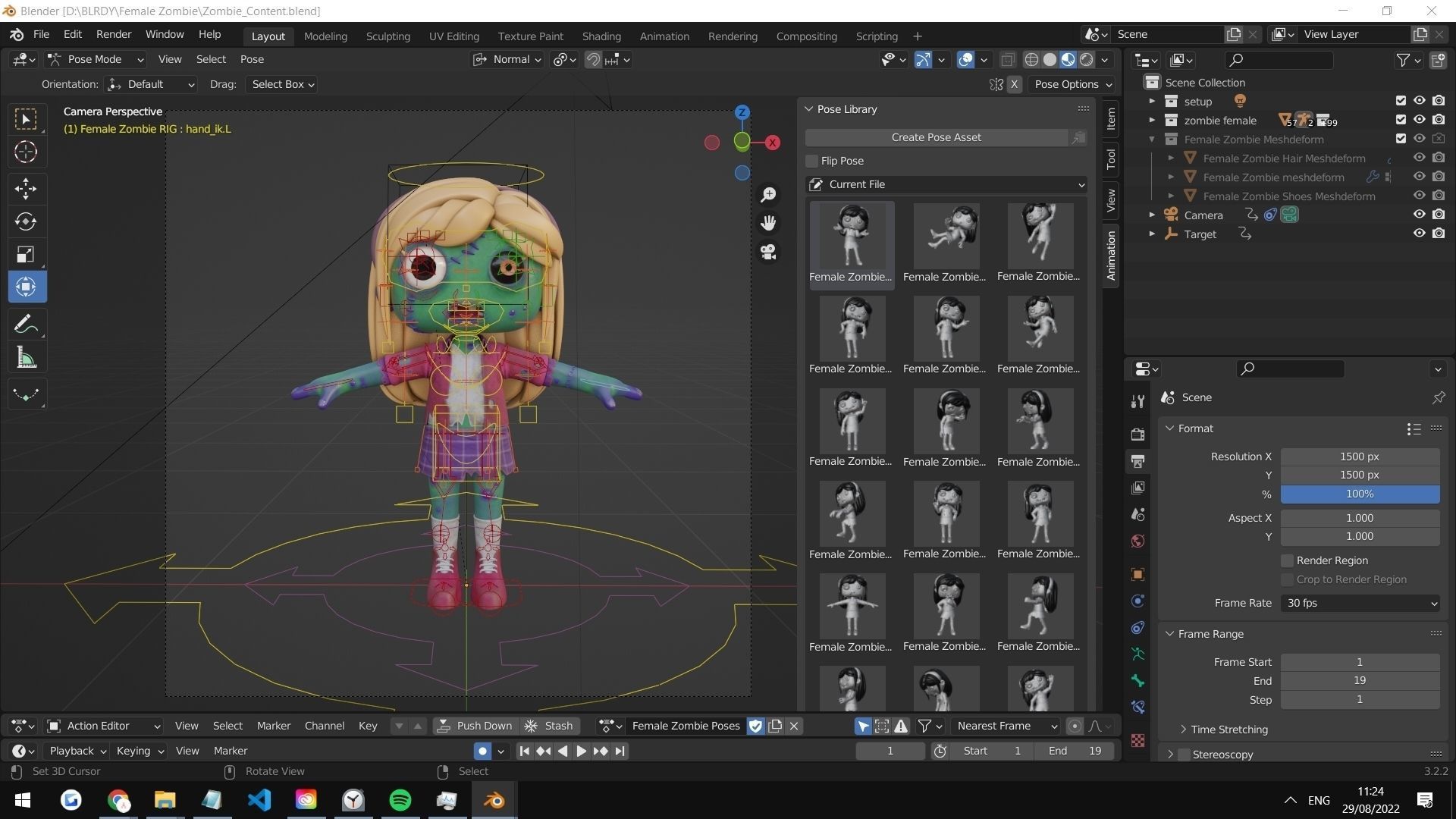The width and height of the screenshot is (1456, 819).
Task: Activate the 3D Cursor tool
Action: pos(26,152)
